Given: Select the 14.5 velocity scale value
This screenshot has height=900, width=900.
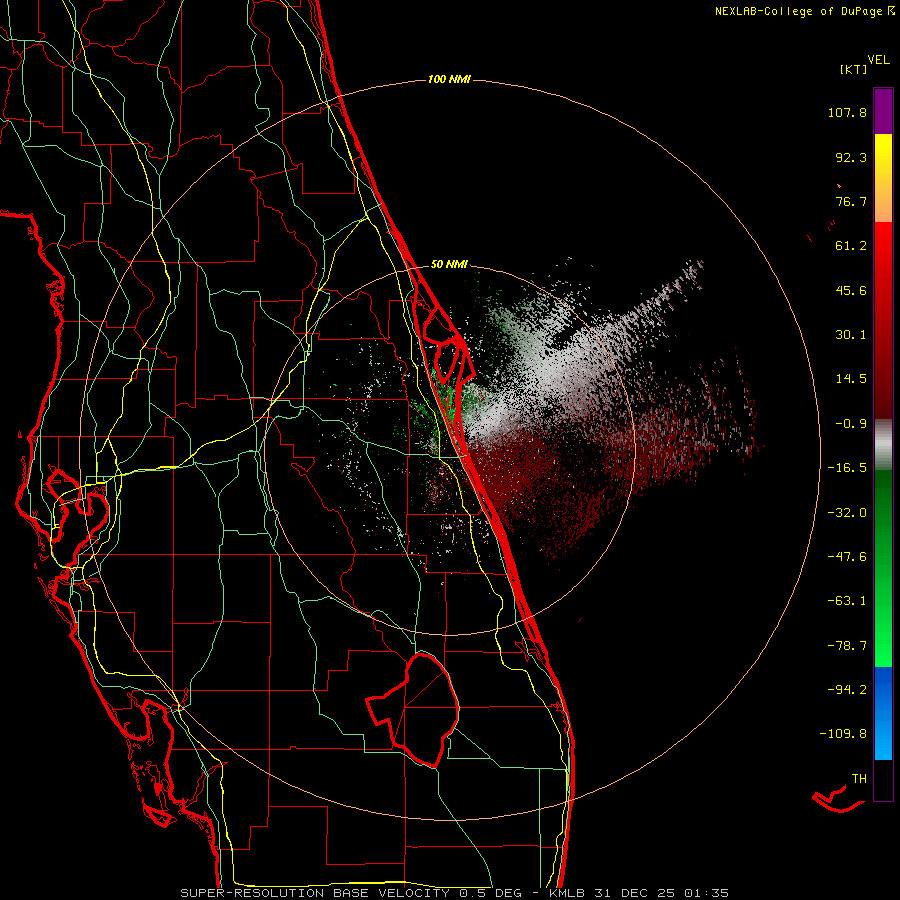Looking at the screenshot, I should point(851,379).
